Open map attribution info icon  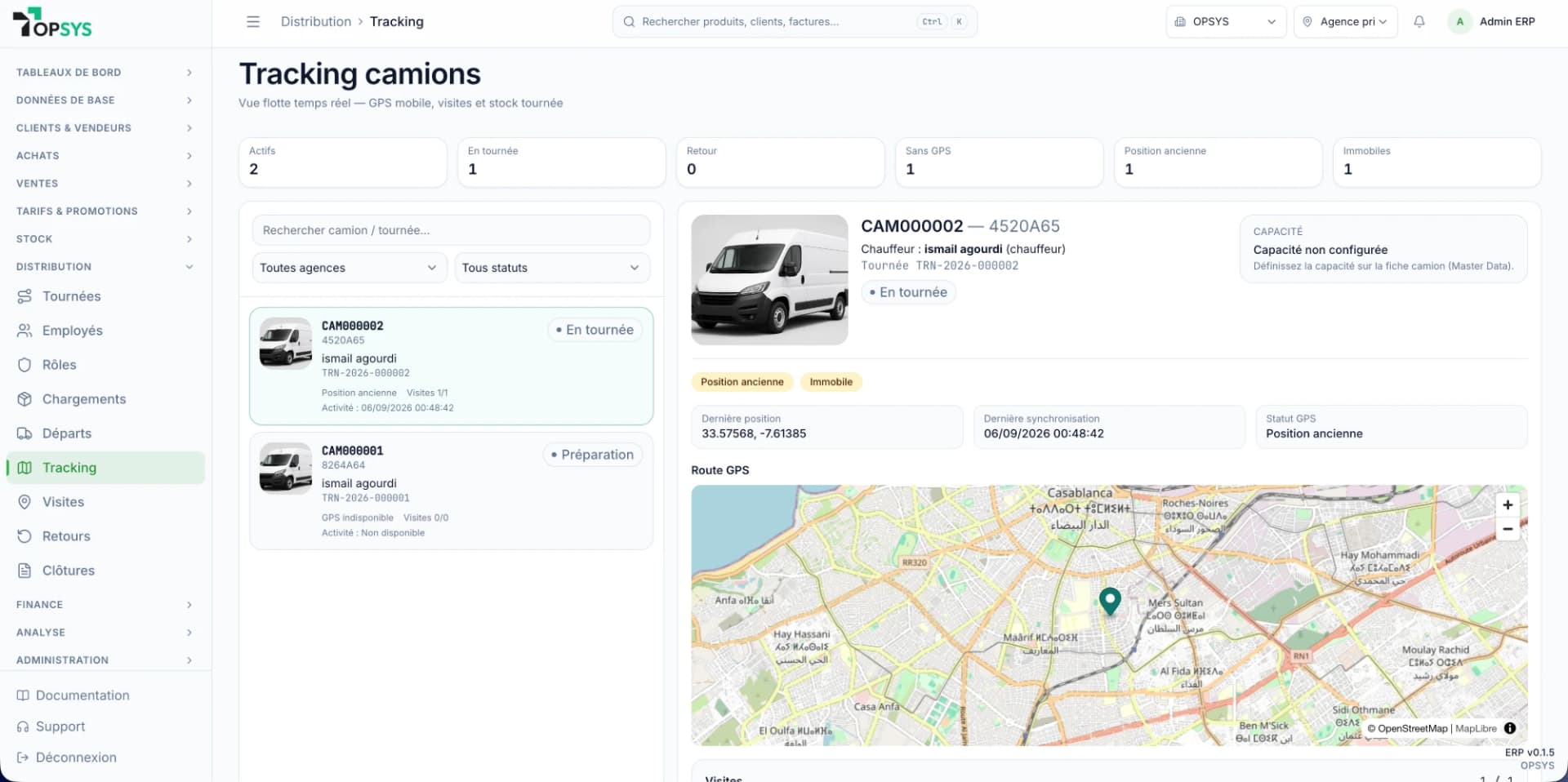tap(1510, 728)
